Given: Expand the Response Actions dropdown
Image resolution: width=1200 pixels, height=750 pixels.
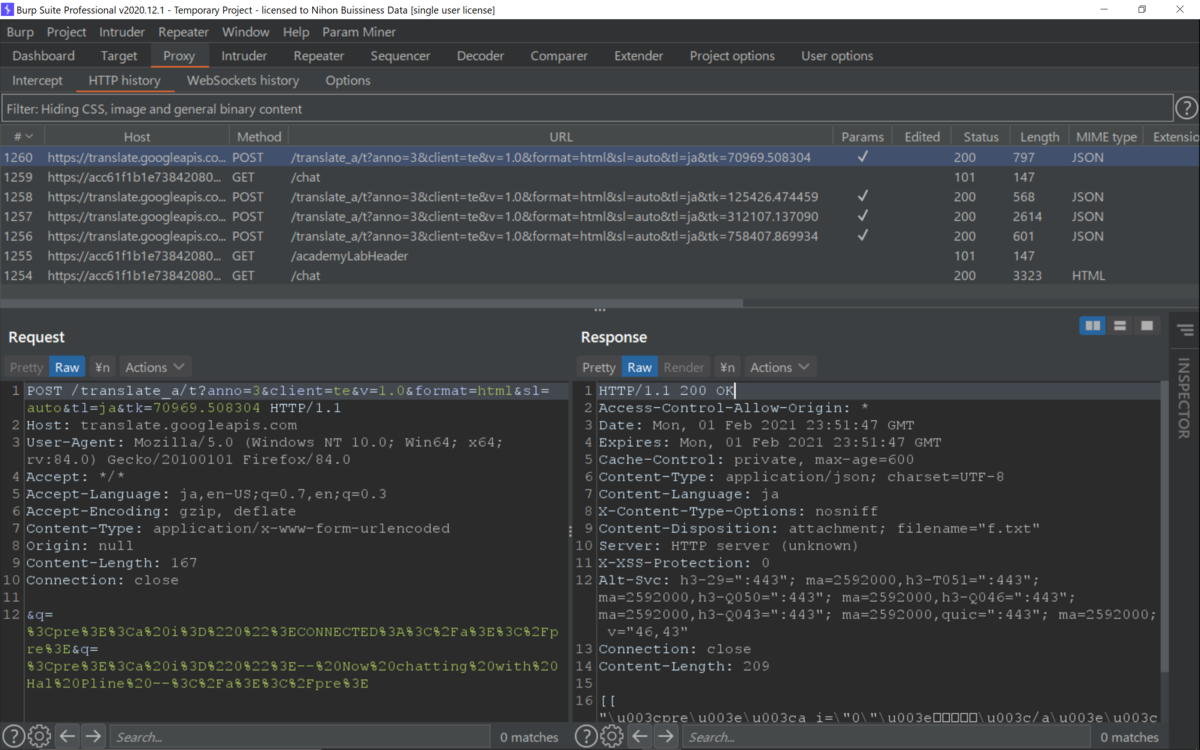Looking at the screenshot, I should point(780,367).
